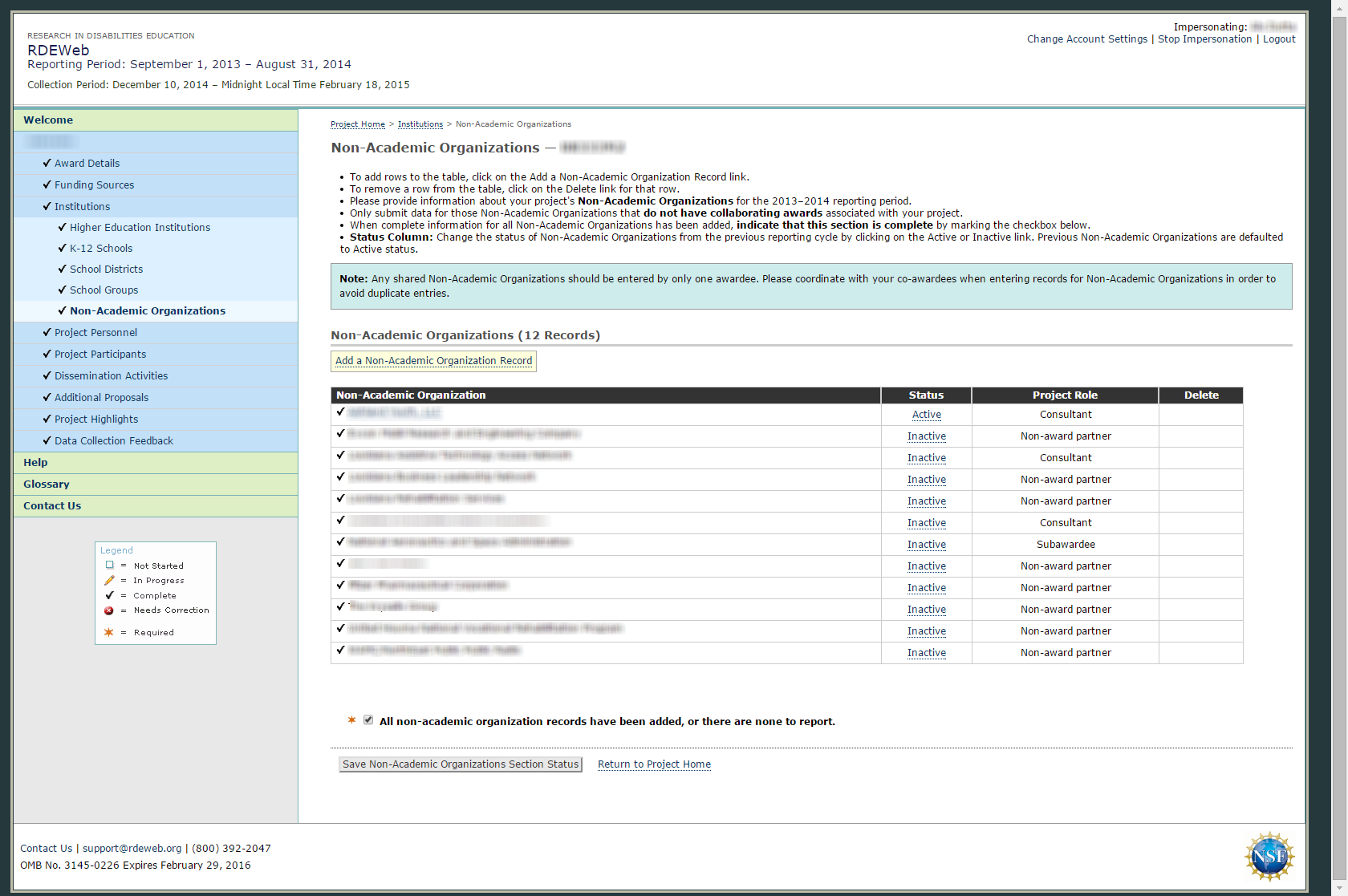Click the NSF logo in the footer
Image resolution: width=1348 pixels, height=896 pixels.
[x=1269, y=857]
